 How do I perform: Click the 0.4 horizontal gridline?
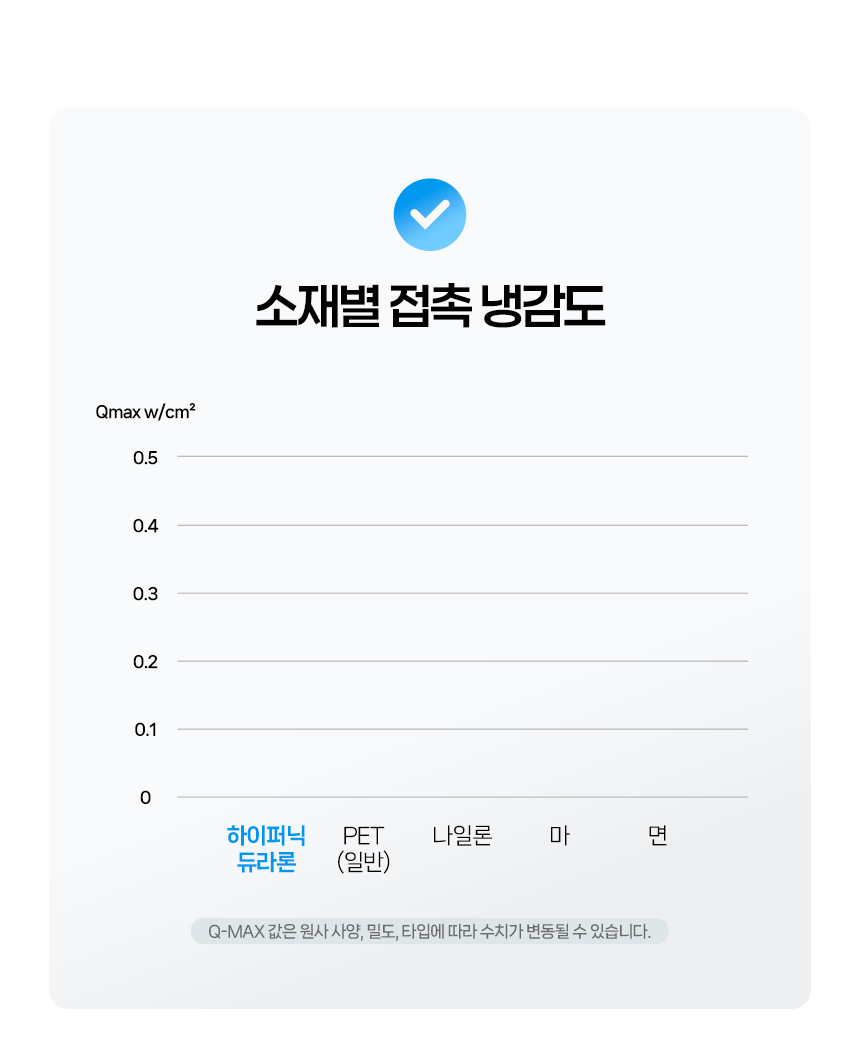pos(462,525)
